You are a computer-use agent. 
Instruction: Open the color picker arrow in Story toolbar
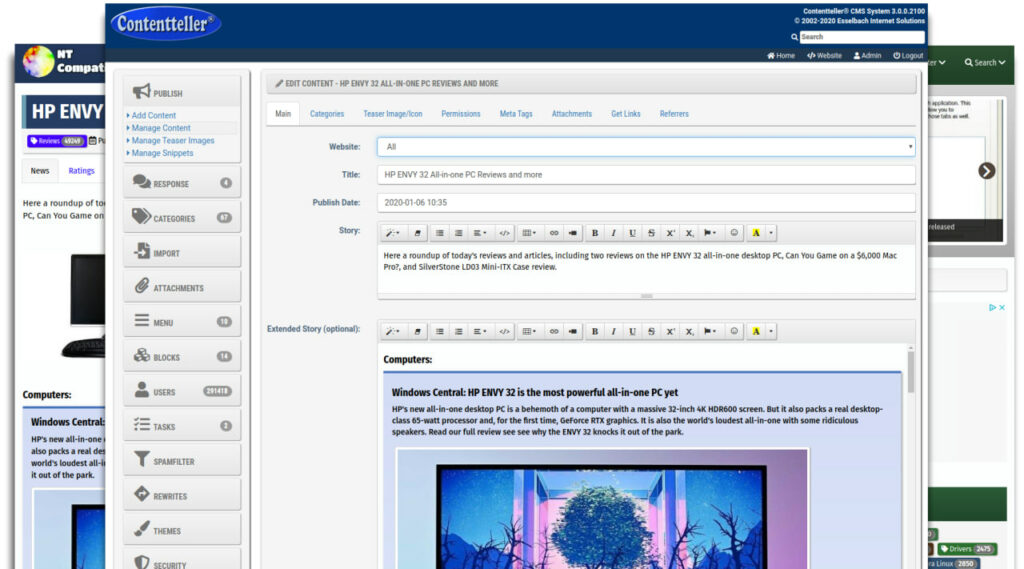(771, 233)
